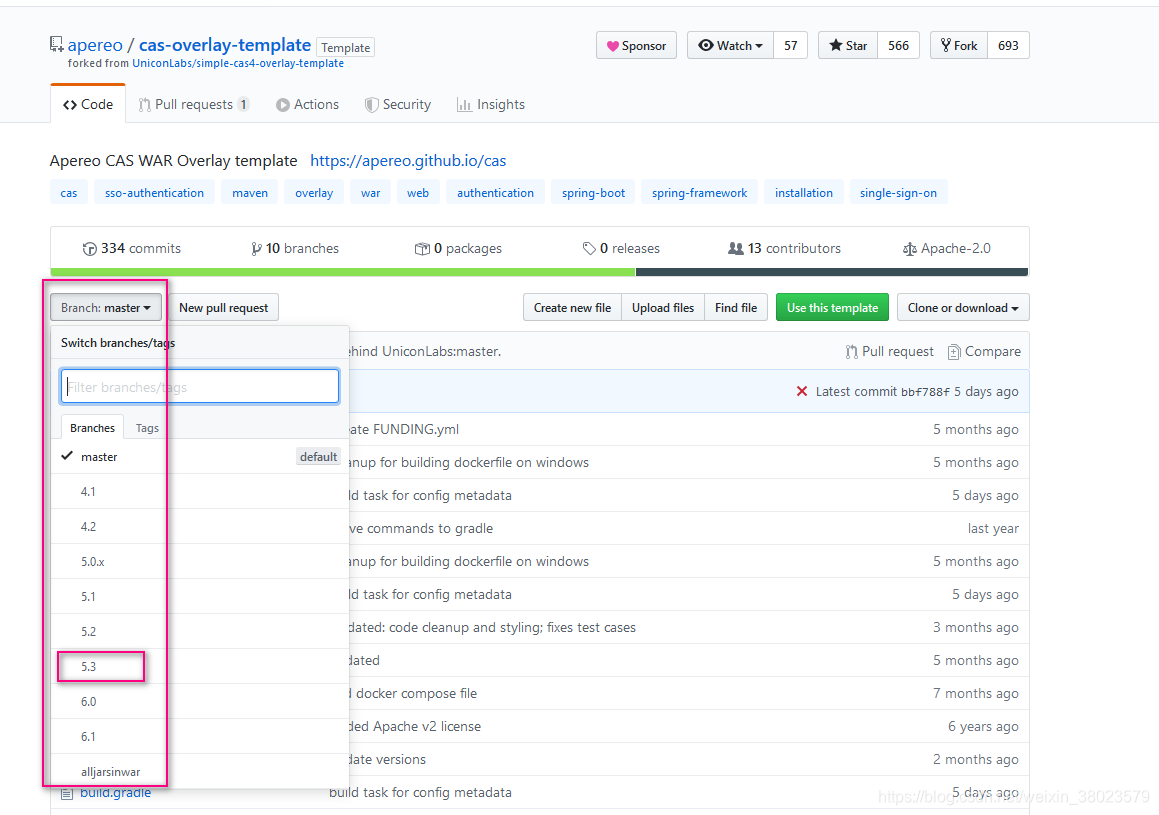Open https://apereo.github.io/cas link

408,160
